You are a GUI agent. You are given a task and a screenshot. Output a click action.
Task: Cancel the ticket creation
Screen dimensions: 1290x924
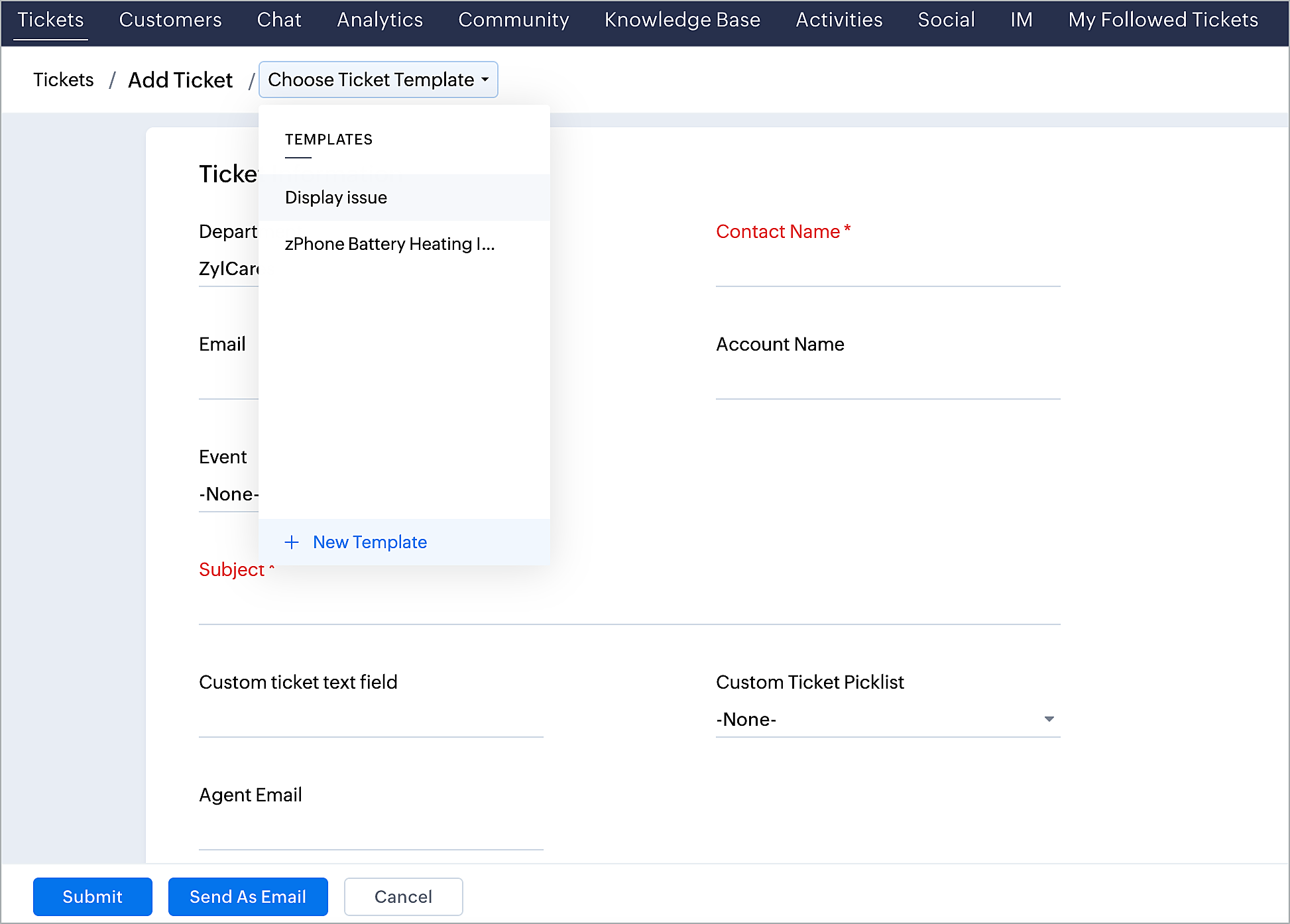(x=403, y=897)
